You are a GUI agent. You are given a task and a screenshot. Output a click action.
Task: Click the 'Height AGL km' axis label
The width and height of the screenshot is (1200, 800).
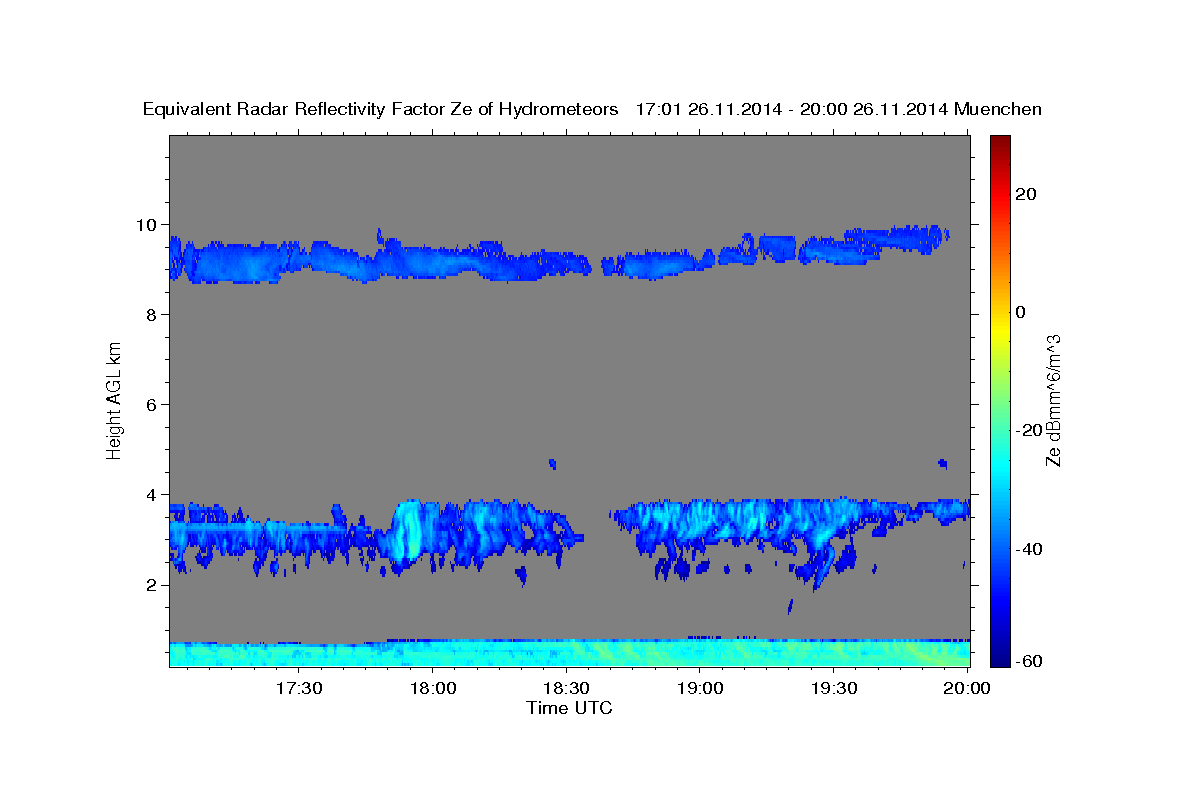(115, 400)
